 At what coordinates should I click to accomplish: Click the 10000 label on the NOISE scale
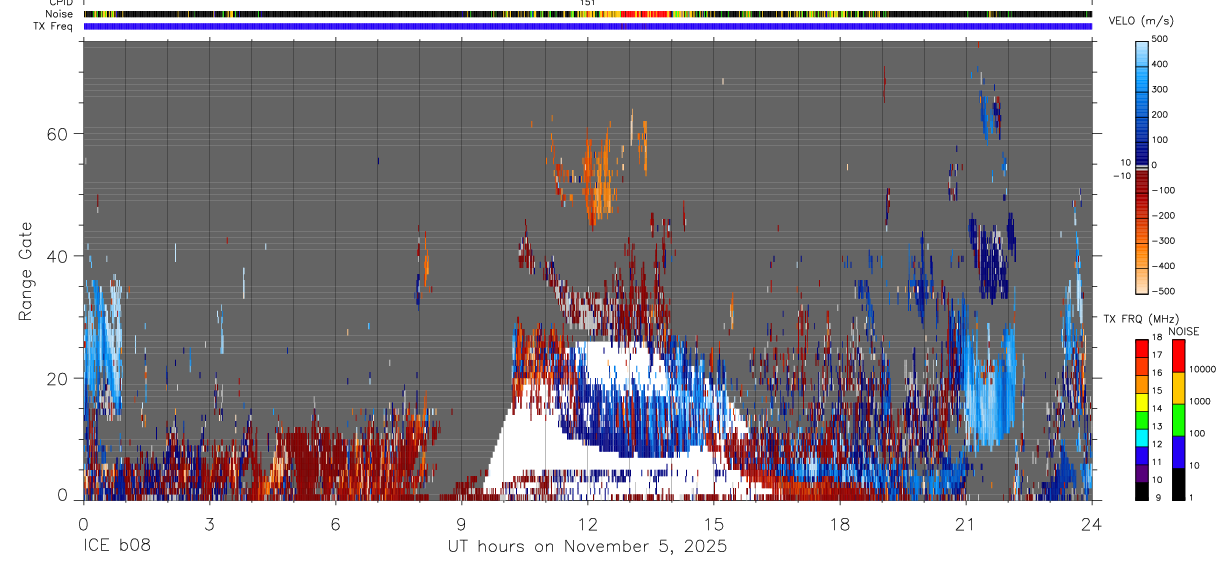coord(1202,369)
